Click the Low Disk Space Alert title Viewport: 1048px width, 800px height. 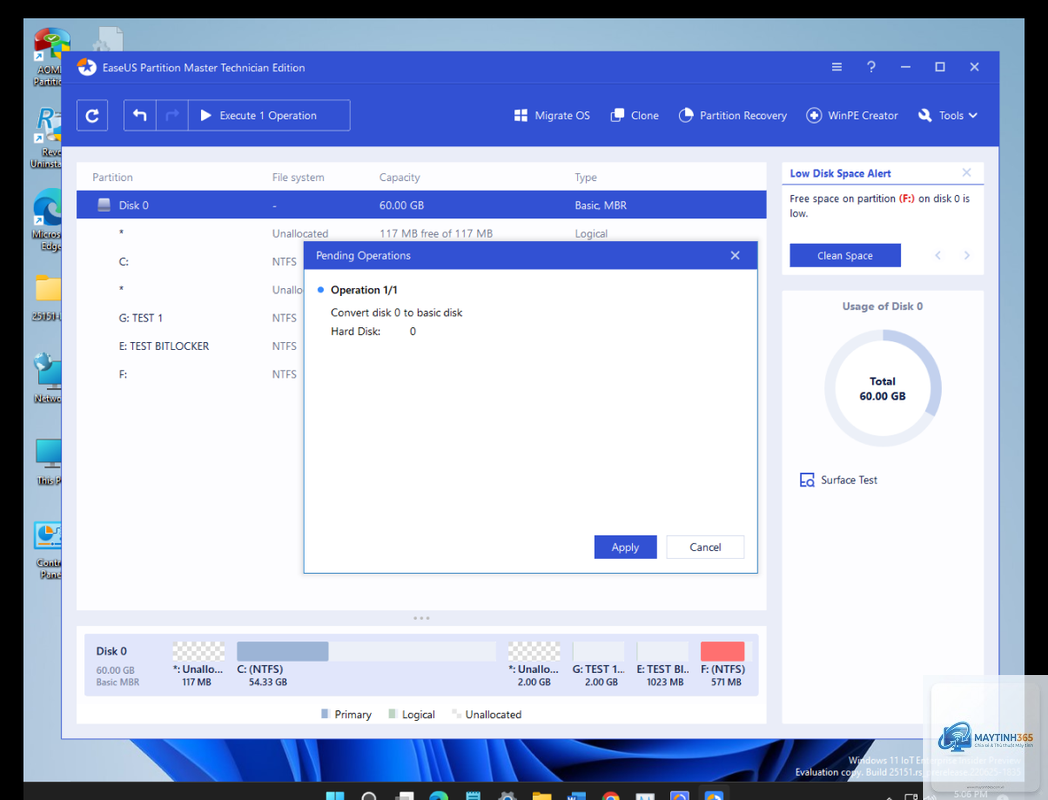coord(840,173)
